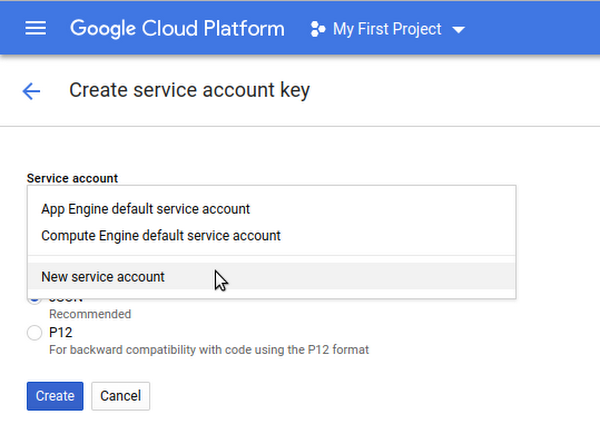Click the P12 backward compatibility description
Screen dimensions: 600x424
209,349
